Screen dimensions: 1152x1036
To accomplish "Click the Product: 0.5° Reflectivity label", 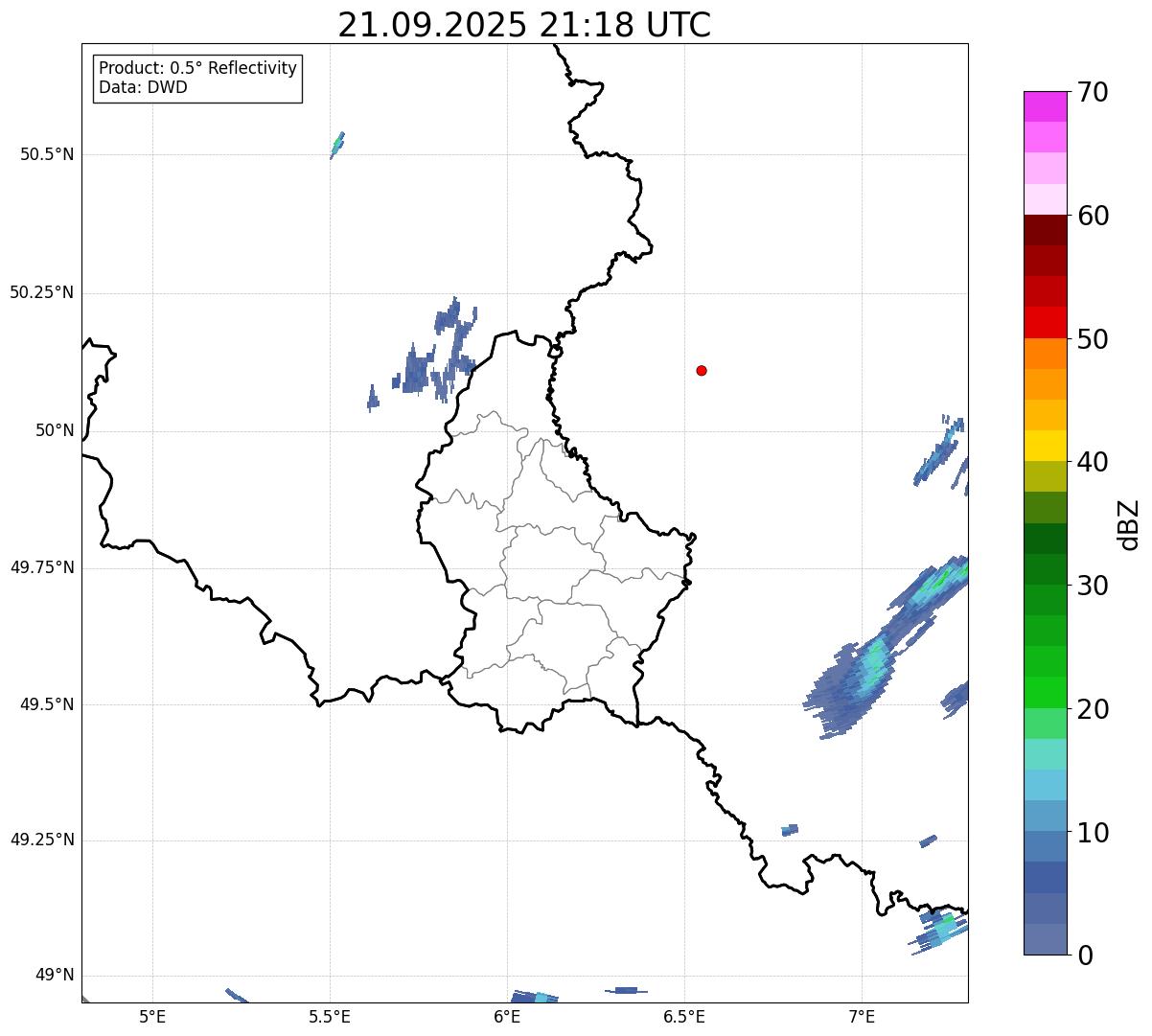I will [197, 68].
